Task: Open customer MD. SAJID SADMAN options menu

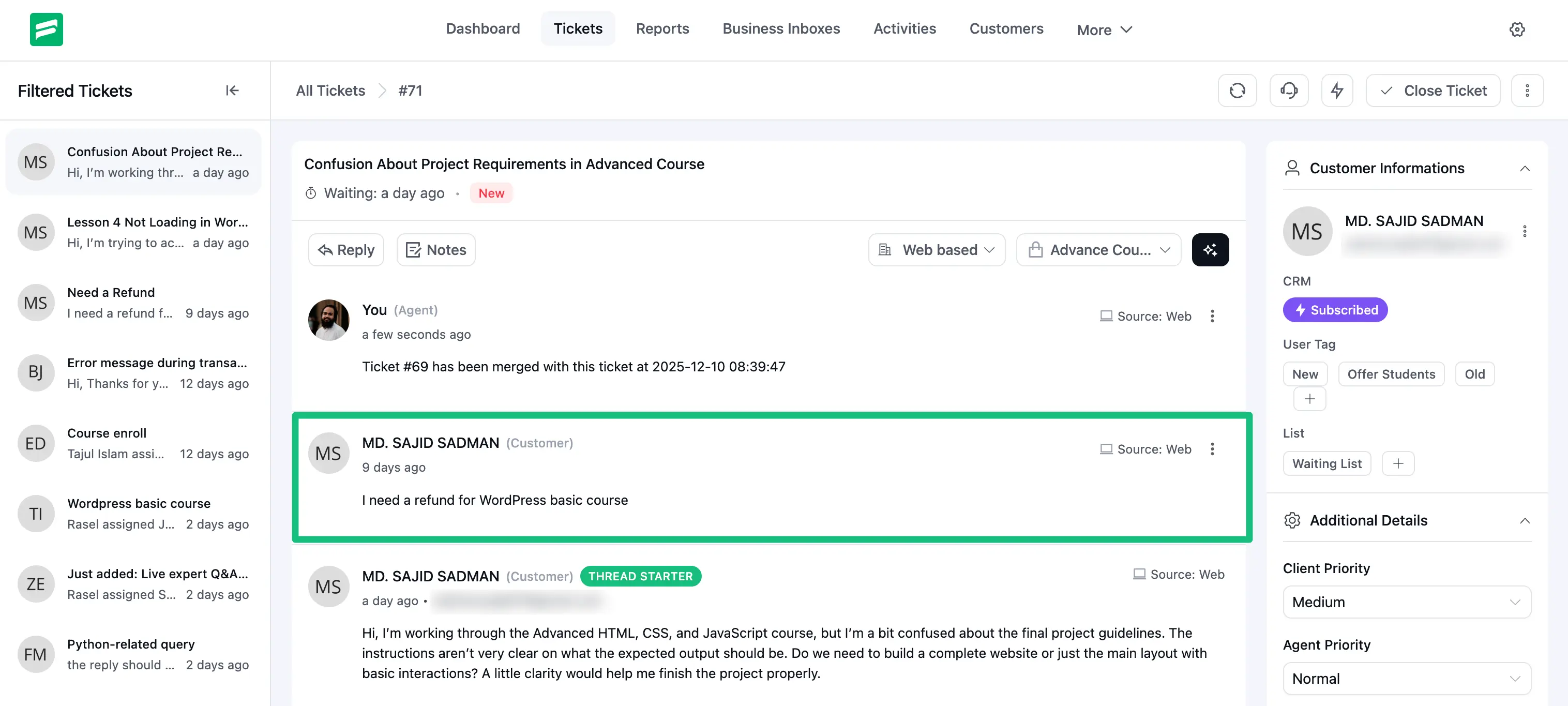Action: pos(1524,231)
